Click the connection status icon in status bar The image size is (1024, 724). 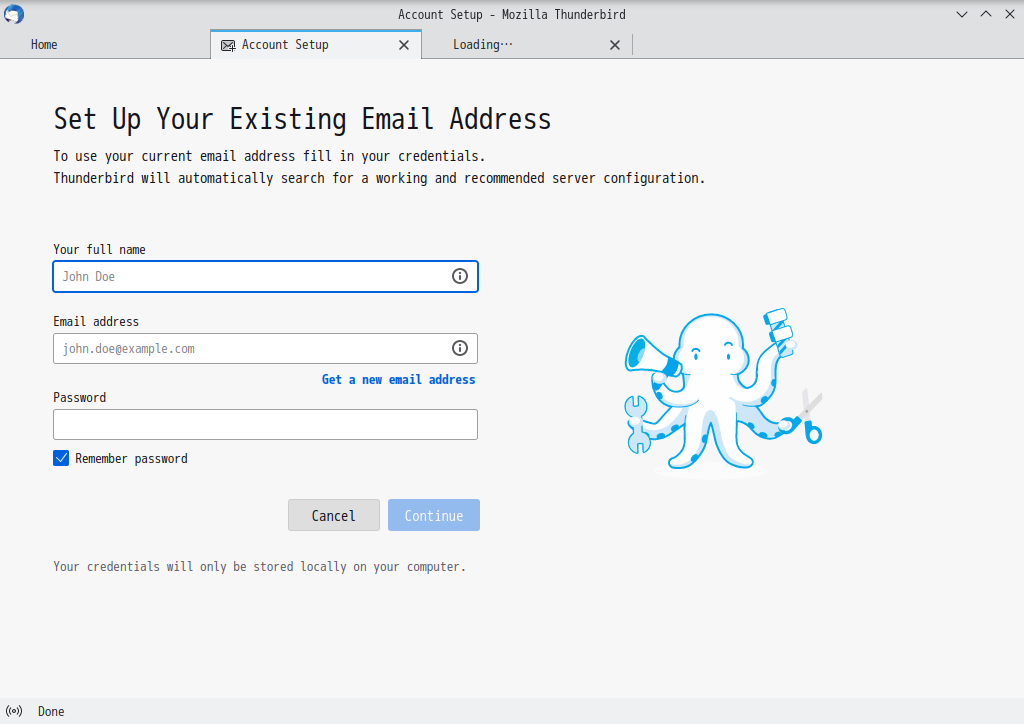[x=14, y=711]
